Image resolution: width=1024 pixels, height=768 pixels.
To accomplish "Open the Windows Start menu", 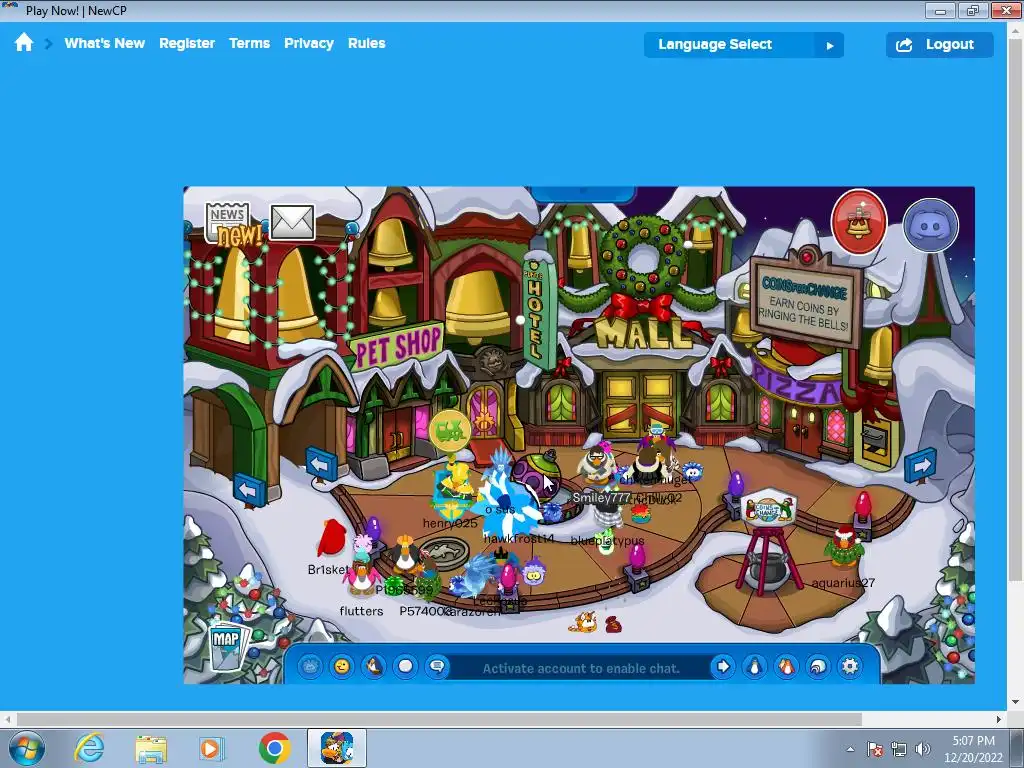I will click(26, 748).
